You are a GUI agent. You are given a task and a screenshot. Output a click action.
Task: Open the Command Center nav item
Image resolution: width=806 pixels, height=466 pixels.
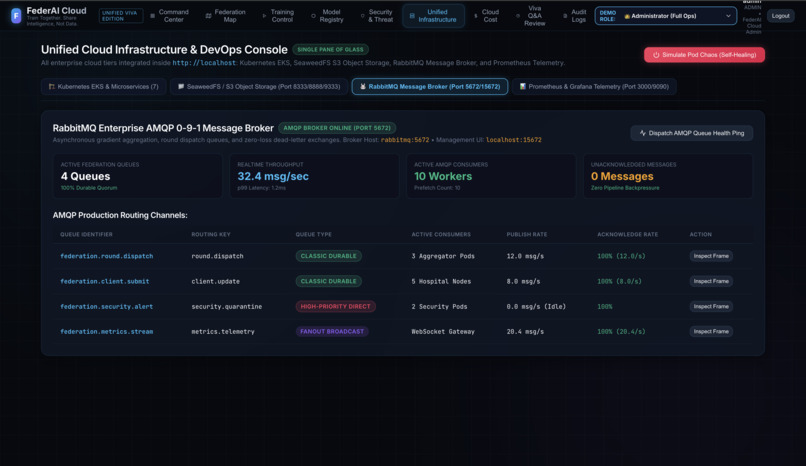coord(169,16)
